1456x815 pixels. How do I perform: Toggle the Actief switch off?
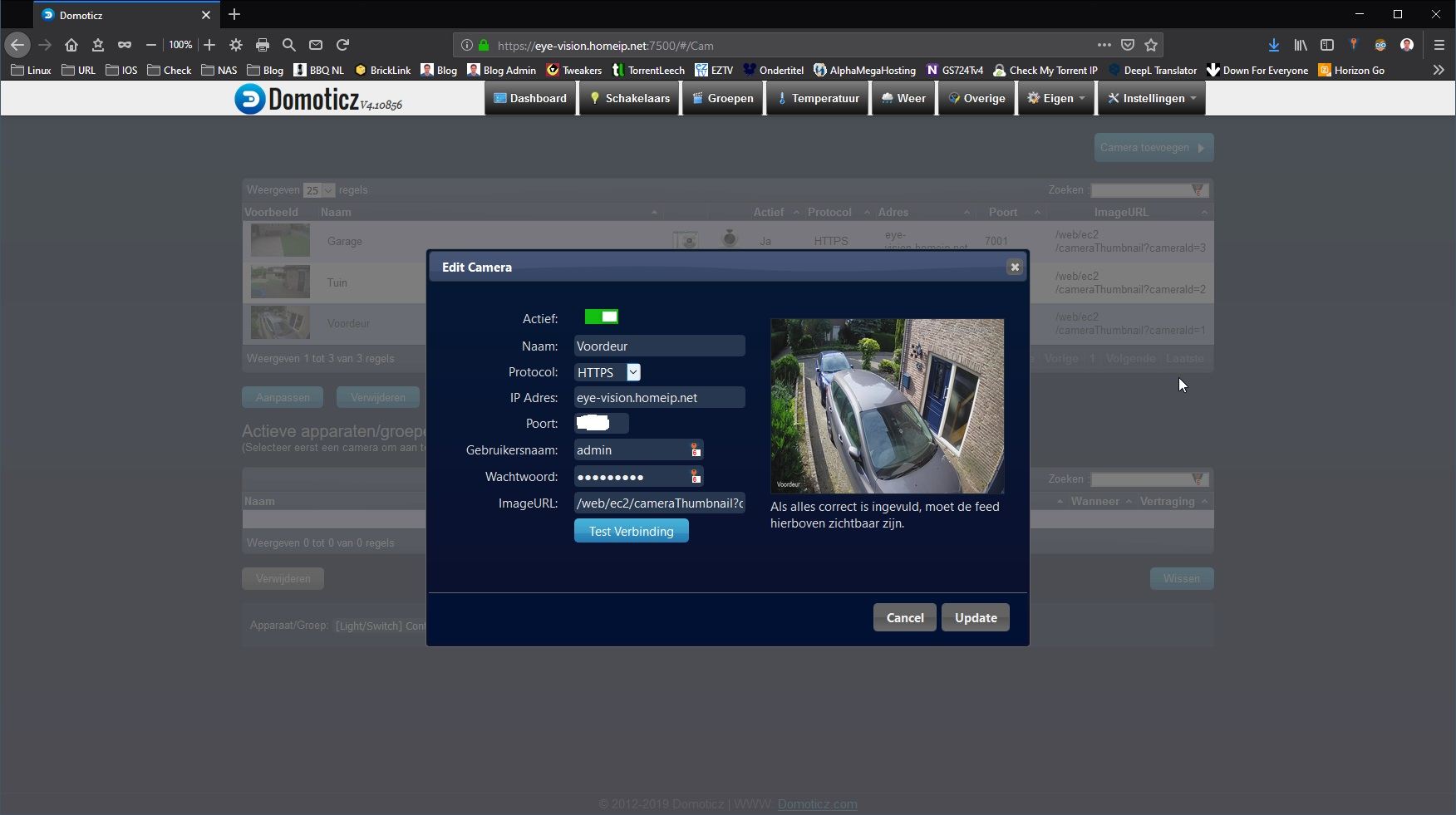[x=601, y=317]
